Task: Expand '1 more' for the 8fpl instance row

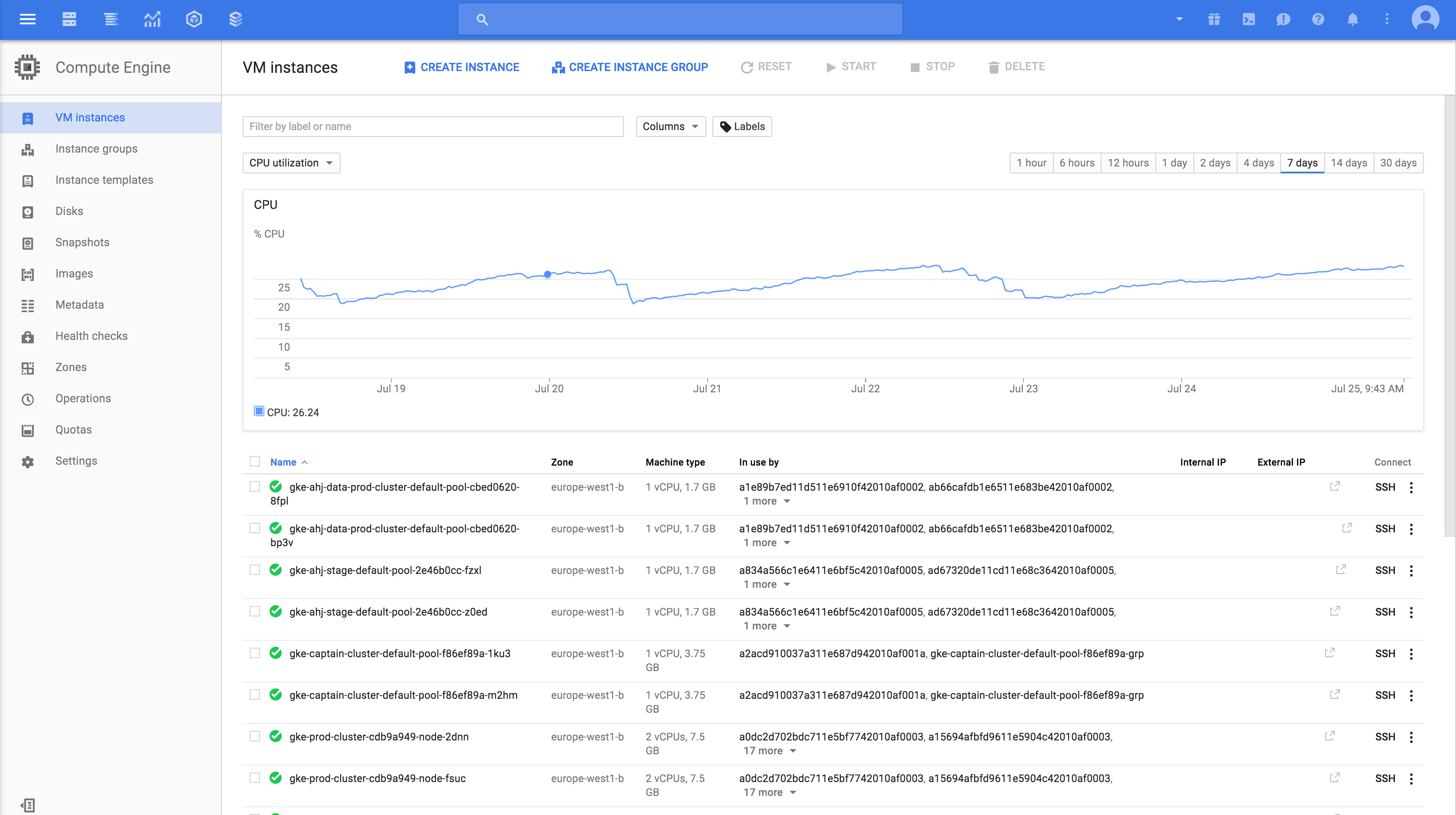Action: (767, 501)
